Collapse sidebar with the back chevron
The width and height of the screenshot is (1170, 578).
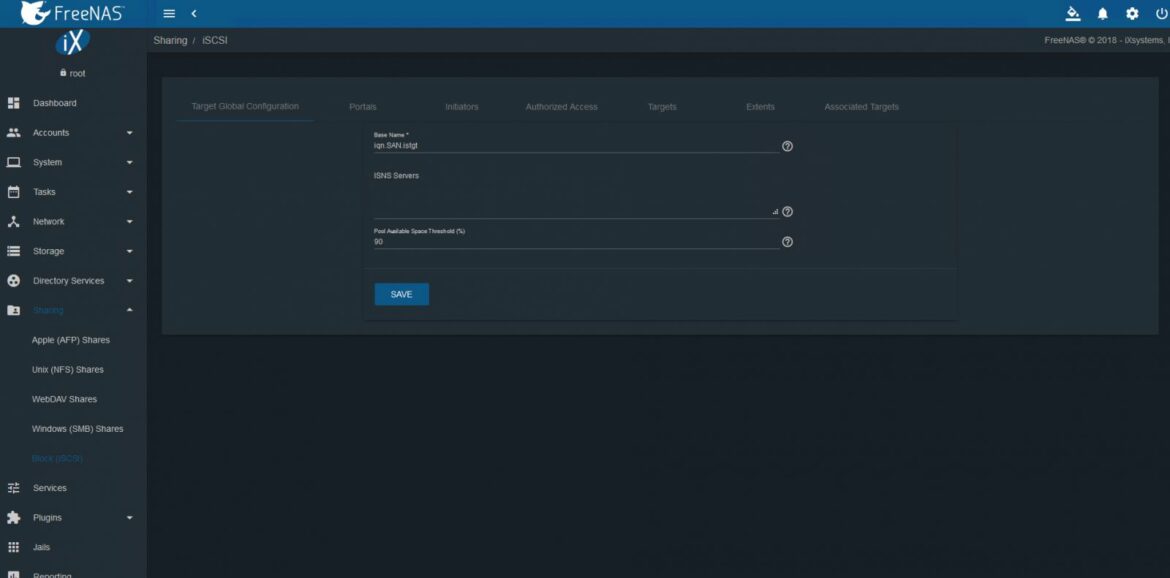(x=194, y=13)
